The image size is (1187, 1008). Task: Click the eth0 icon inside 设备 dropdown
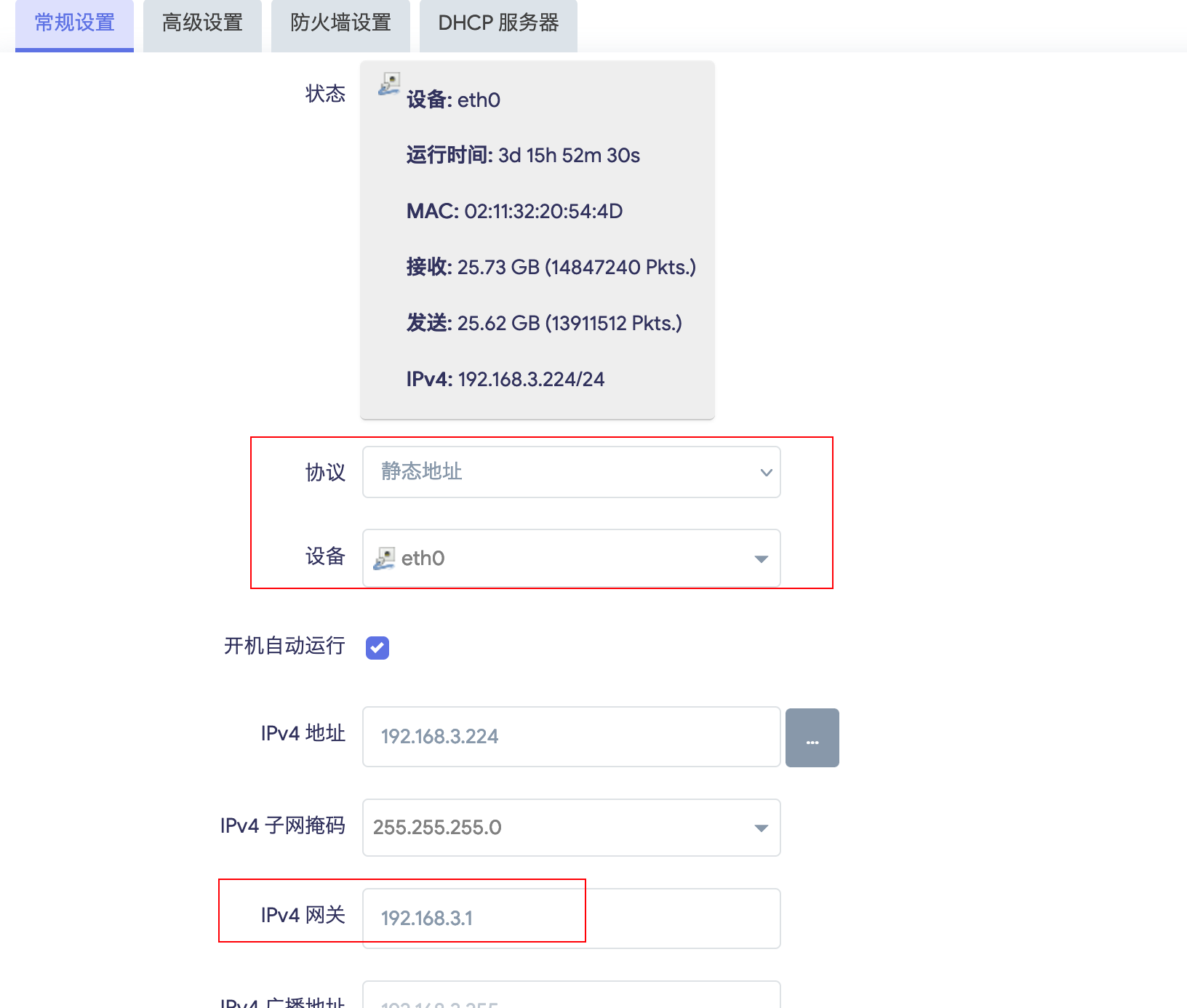click(x=384, y=559)
